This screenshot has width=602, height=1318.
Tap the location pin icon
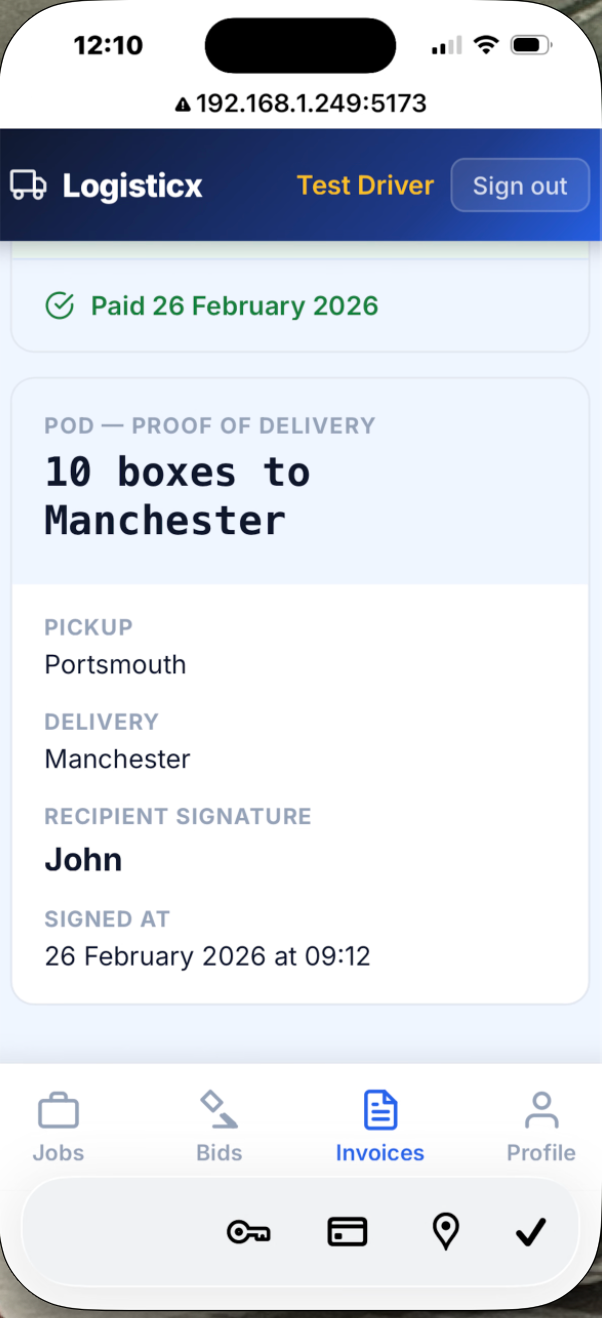tap(446, 1232)
